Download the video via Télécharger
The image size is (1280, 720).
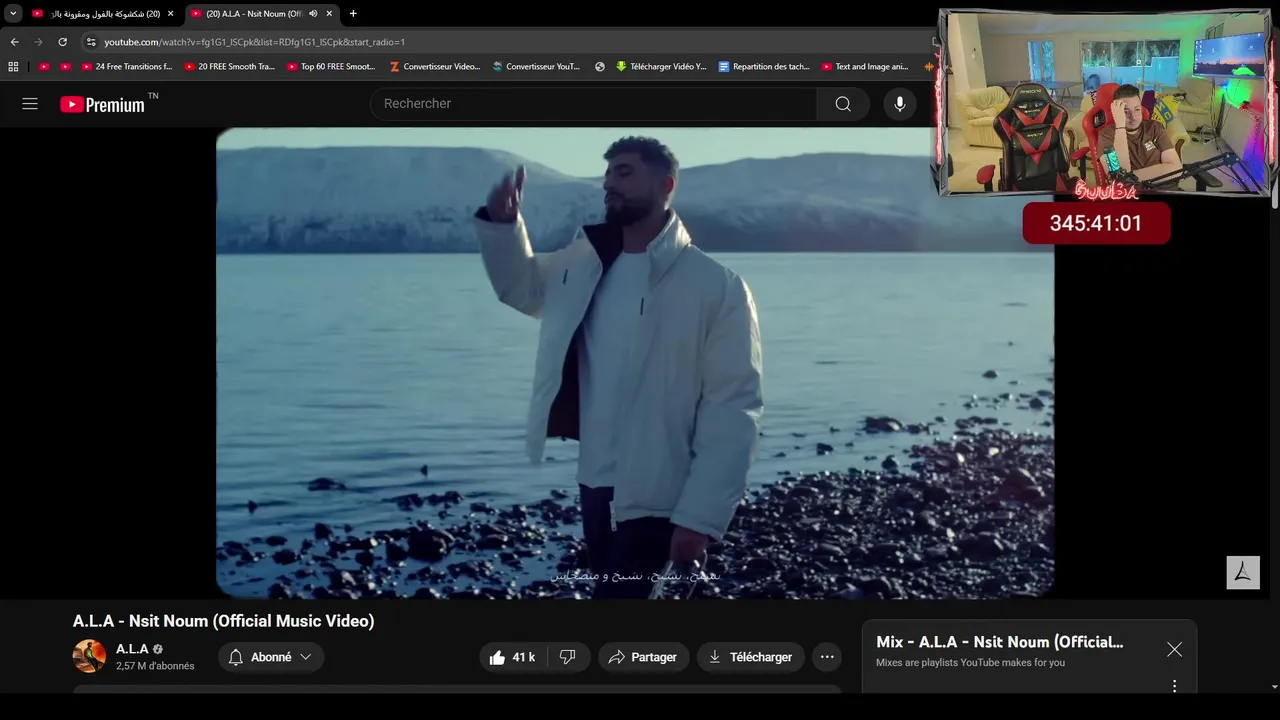point(751,657)
